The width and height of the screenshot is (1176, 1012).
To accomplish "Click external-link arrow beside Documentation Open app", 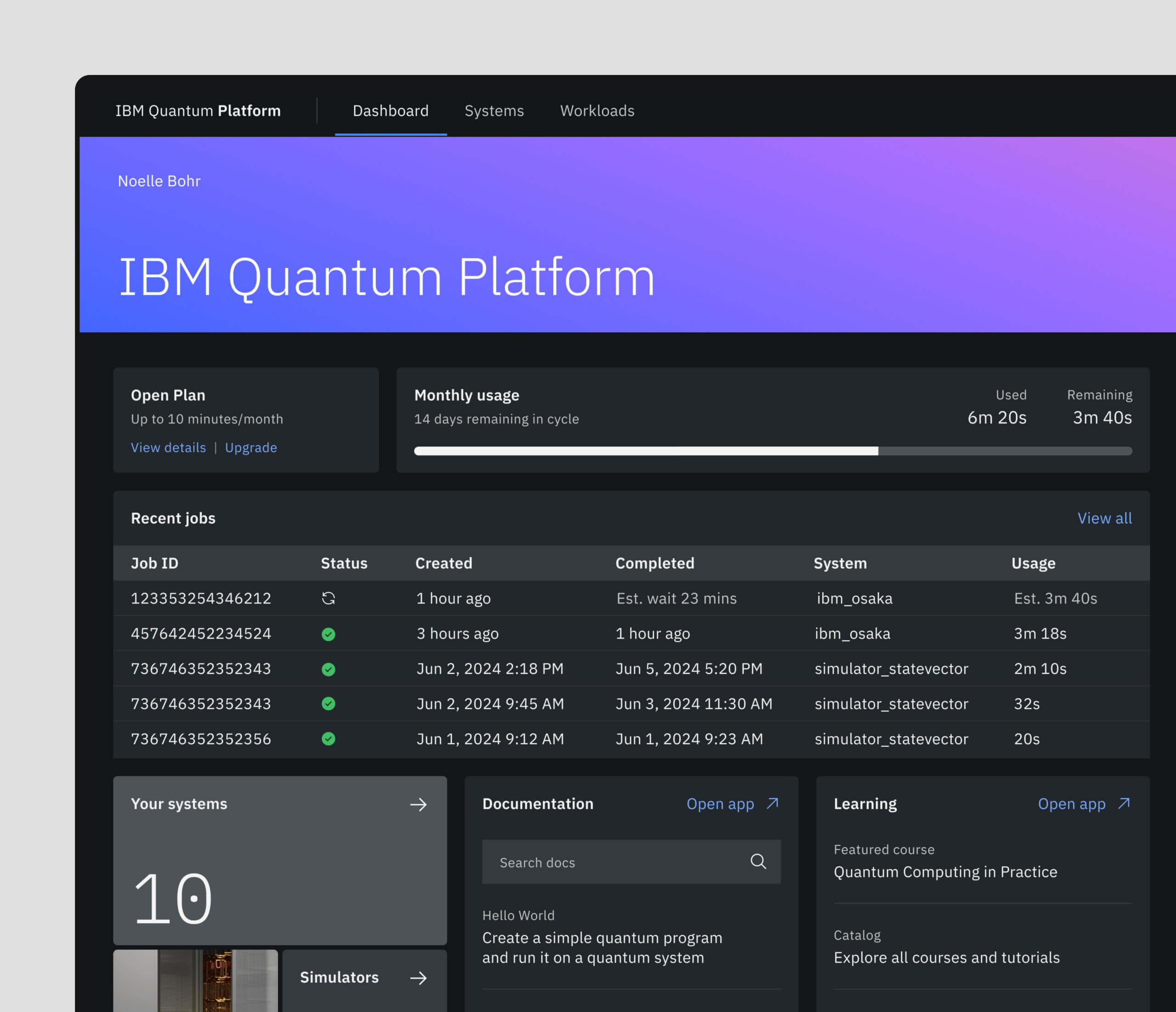I will (773, 804).
